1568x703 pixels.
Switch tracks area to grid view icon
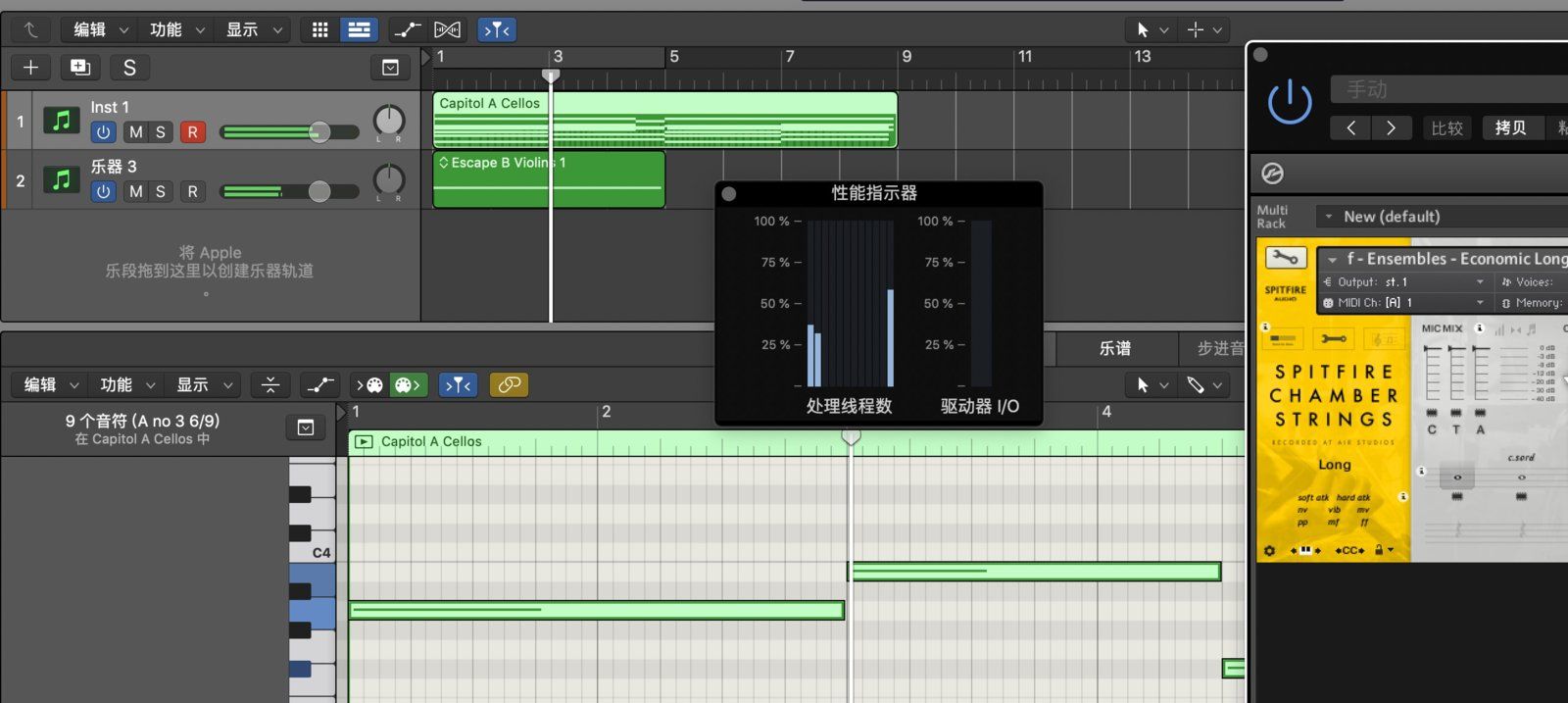(x=319, y=30)
